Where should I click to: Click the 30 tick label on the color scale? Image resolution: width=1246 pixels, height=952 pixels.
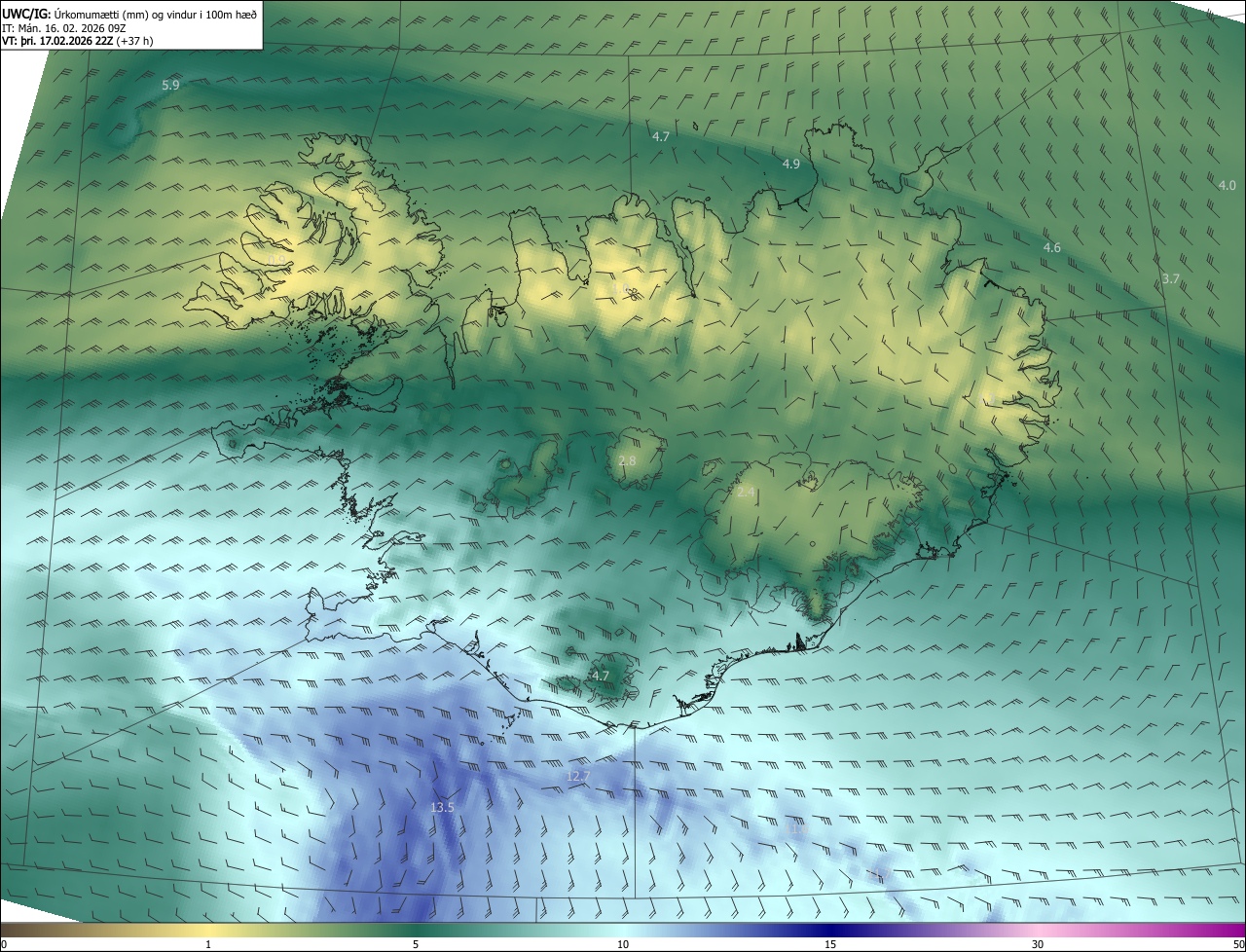click(1038, 945)
